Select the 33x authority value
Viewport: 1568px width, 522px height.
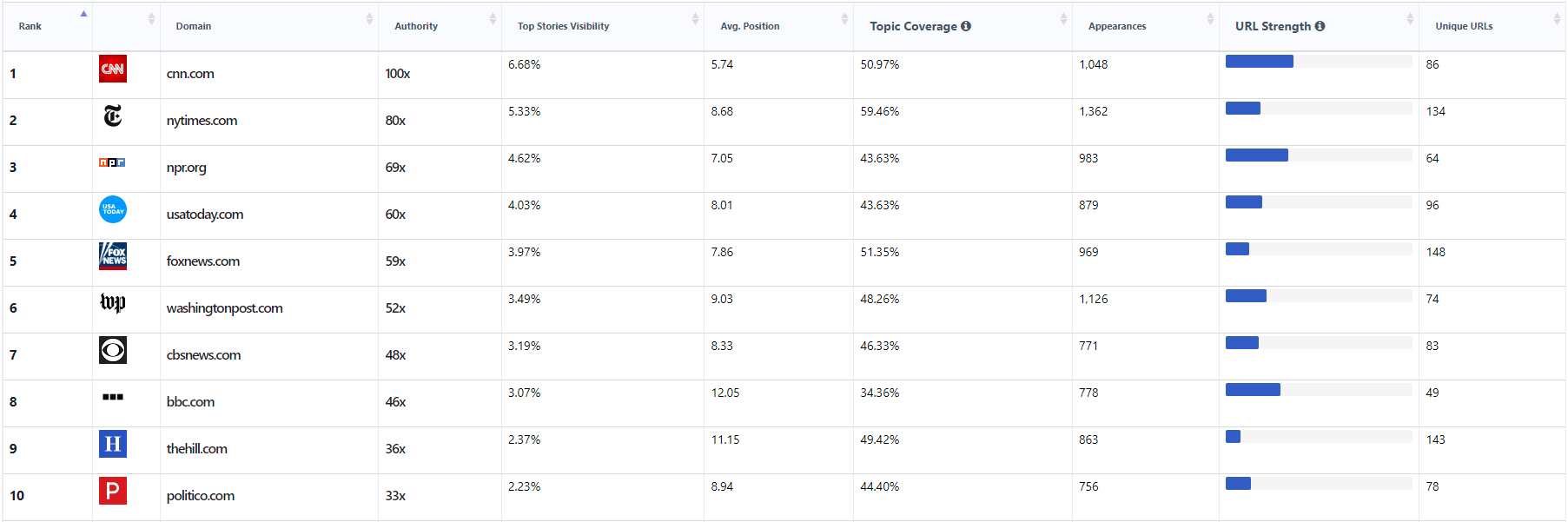point(395,496)
